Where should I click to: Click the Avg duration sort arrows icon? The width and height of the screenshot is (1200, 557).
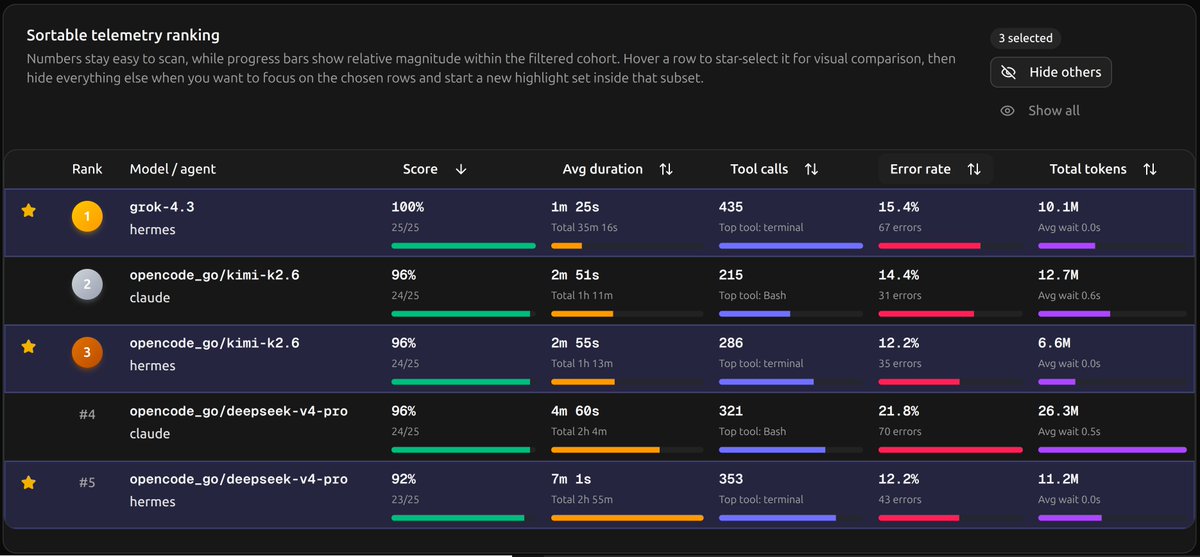(x=666, y=169)
